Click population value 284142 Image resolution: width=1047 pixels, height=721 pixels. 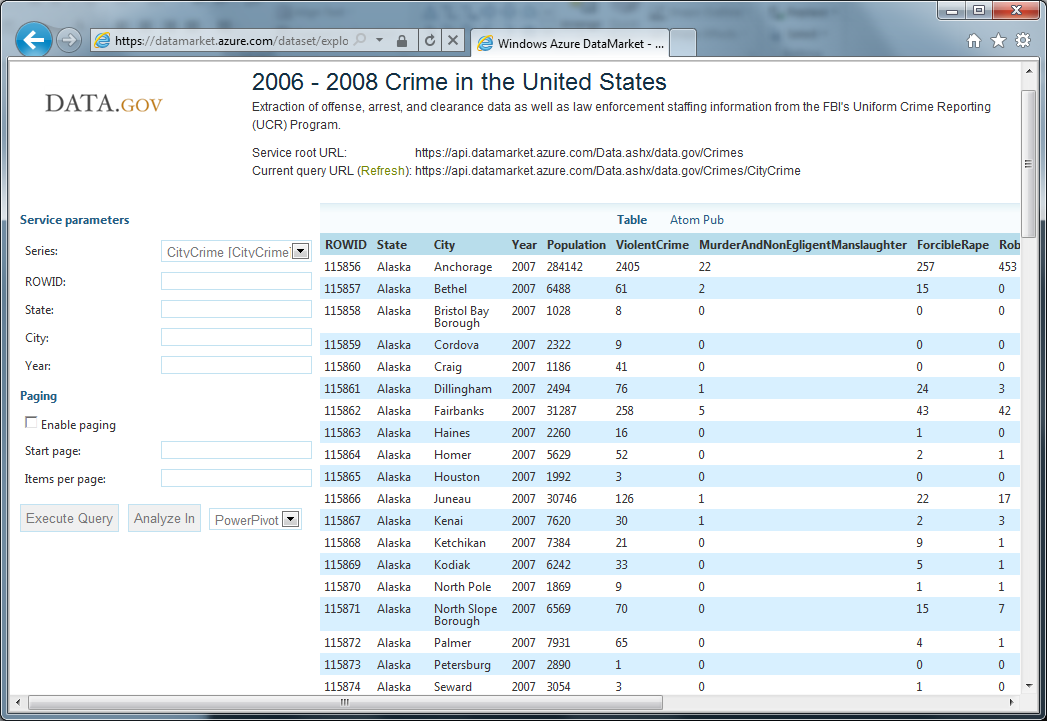click(565, 267)
